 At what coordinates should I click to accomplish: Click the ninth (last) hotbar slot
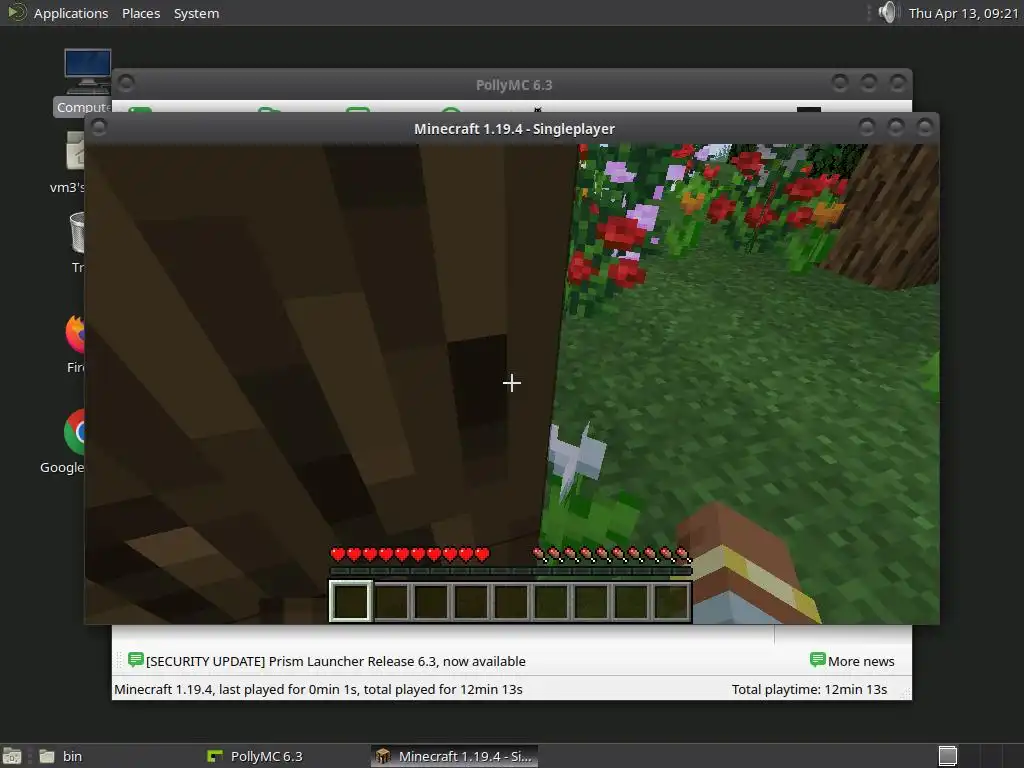671,601
